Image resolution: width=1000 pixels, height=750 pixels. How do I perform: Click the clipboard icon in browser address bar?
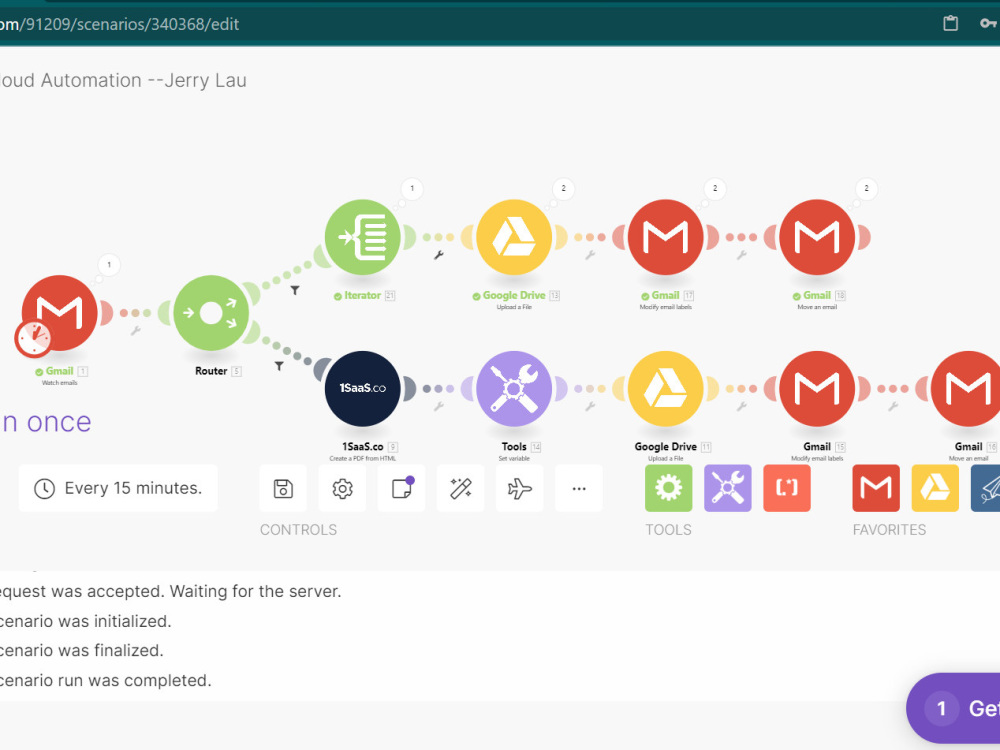point(950,24)
